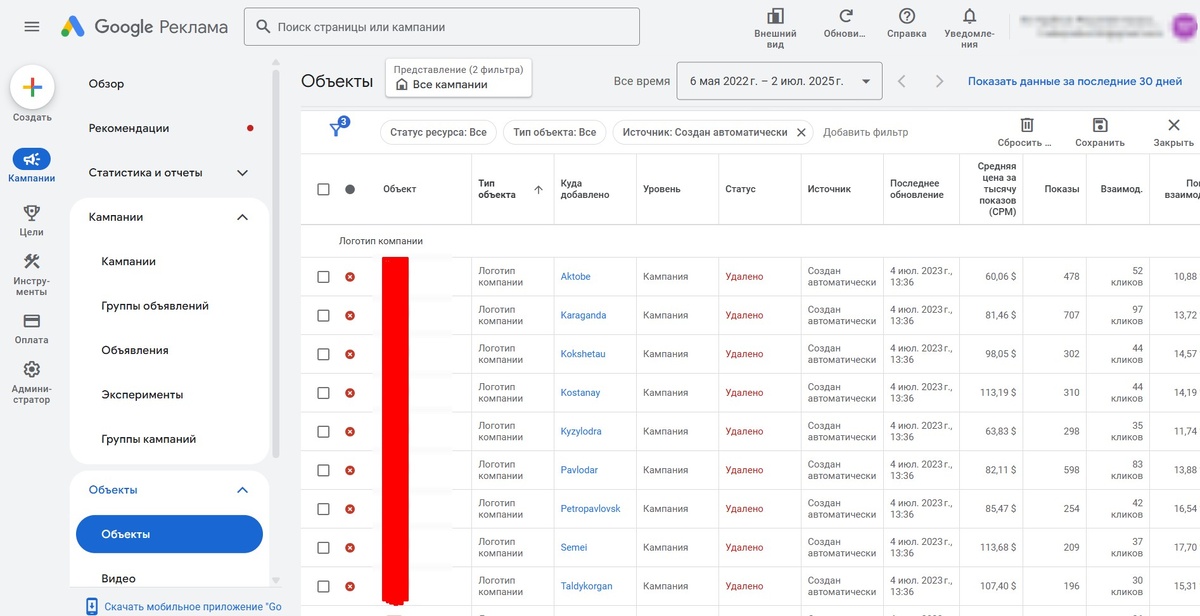Image resolution: width=1200 pixels, height=616 pixels.
Task: Collapse the Кампании sidebar section
Action: coord(242,217)
